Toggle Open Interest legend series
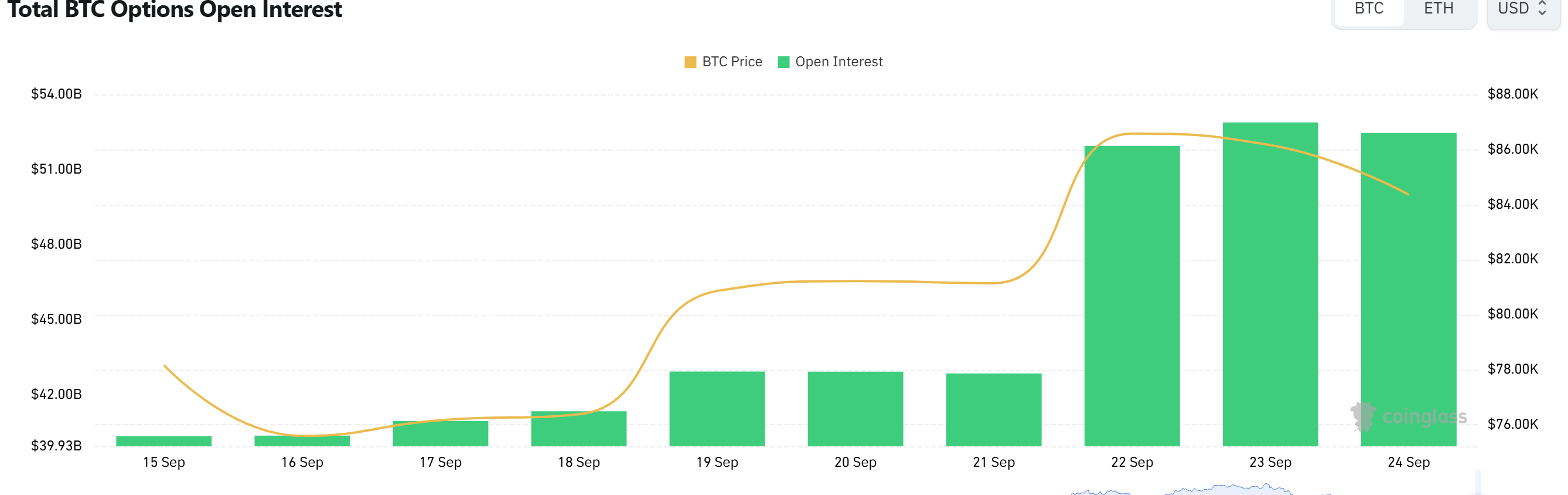 pos(830,62)
